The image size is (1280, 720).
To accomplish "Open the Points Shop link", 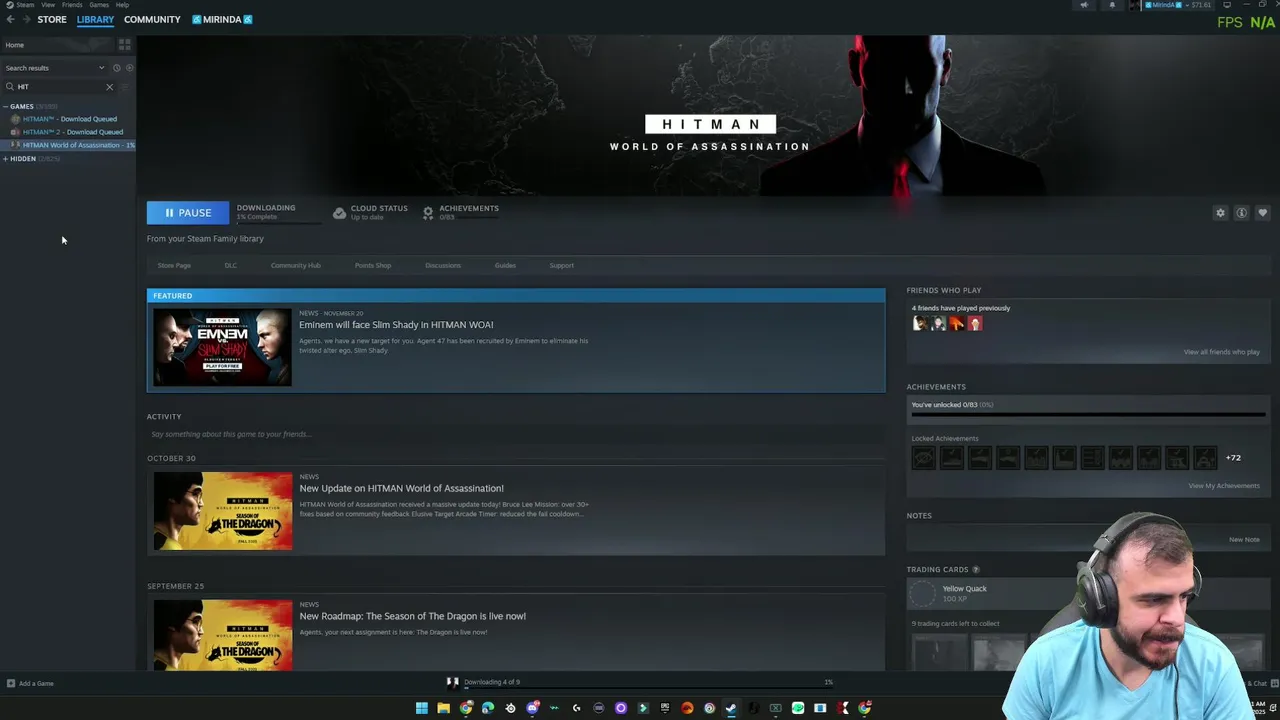I will tap(373, 266).
